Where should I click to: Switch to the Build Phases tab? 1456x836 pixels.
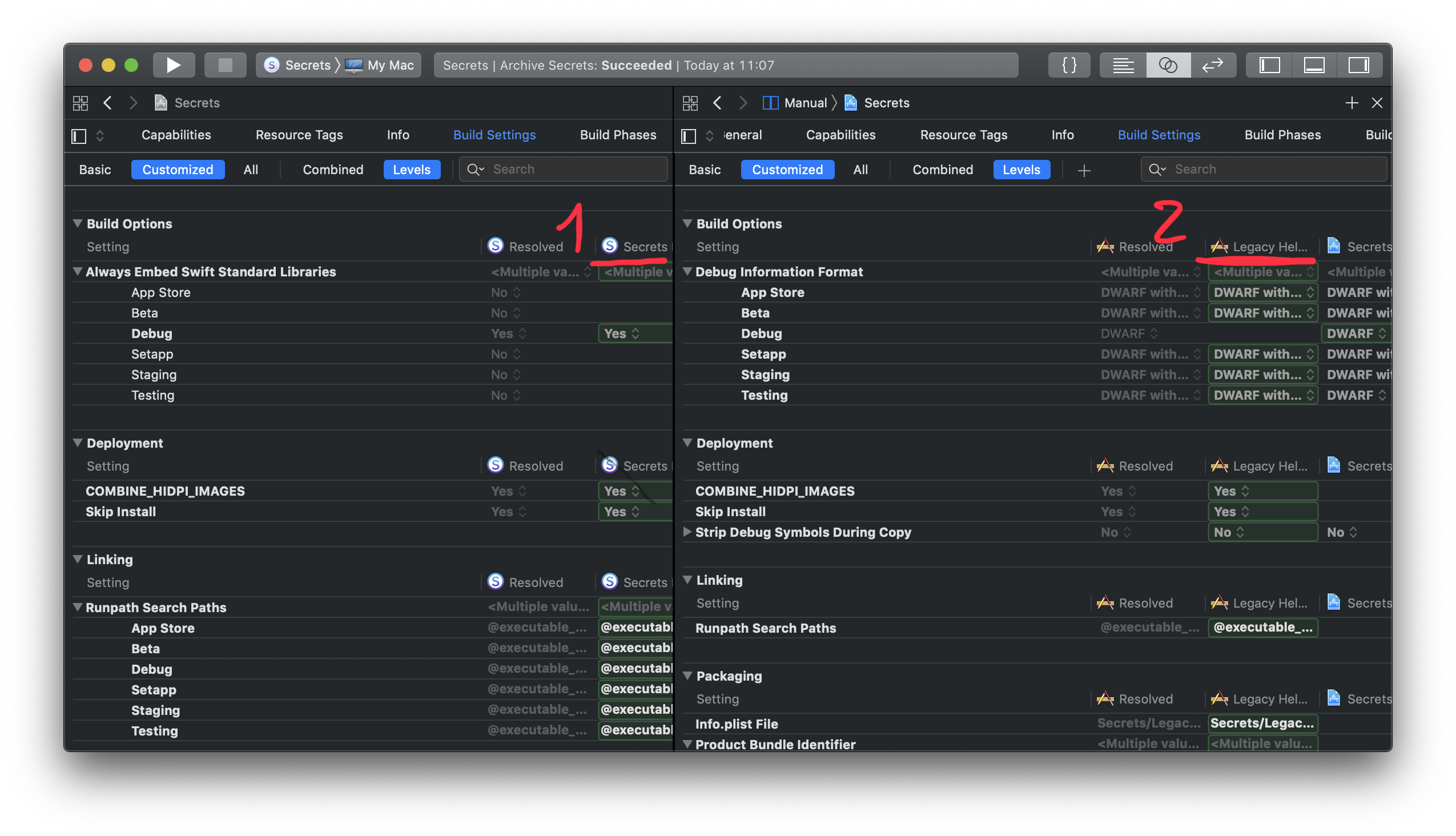click(617, 135)
